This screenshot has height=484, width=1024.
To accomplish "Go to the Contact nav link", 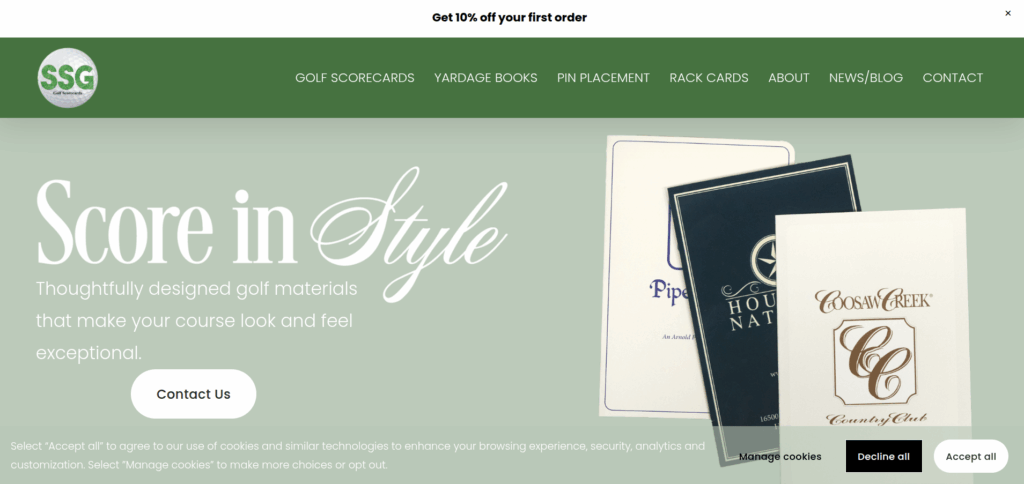I will coord(953,78).
